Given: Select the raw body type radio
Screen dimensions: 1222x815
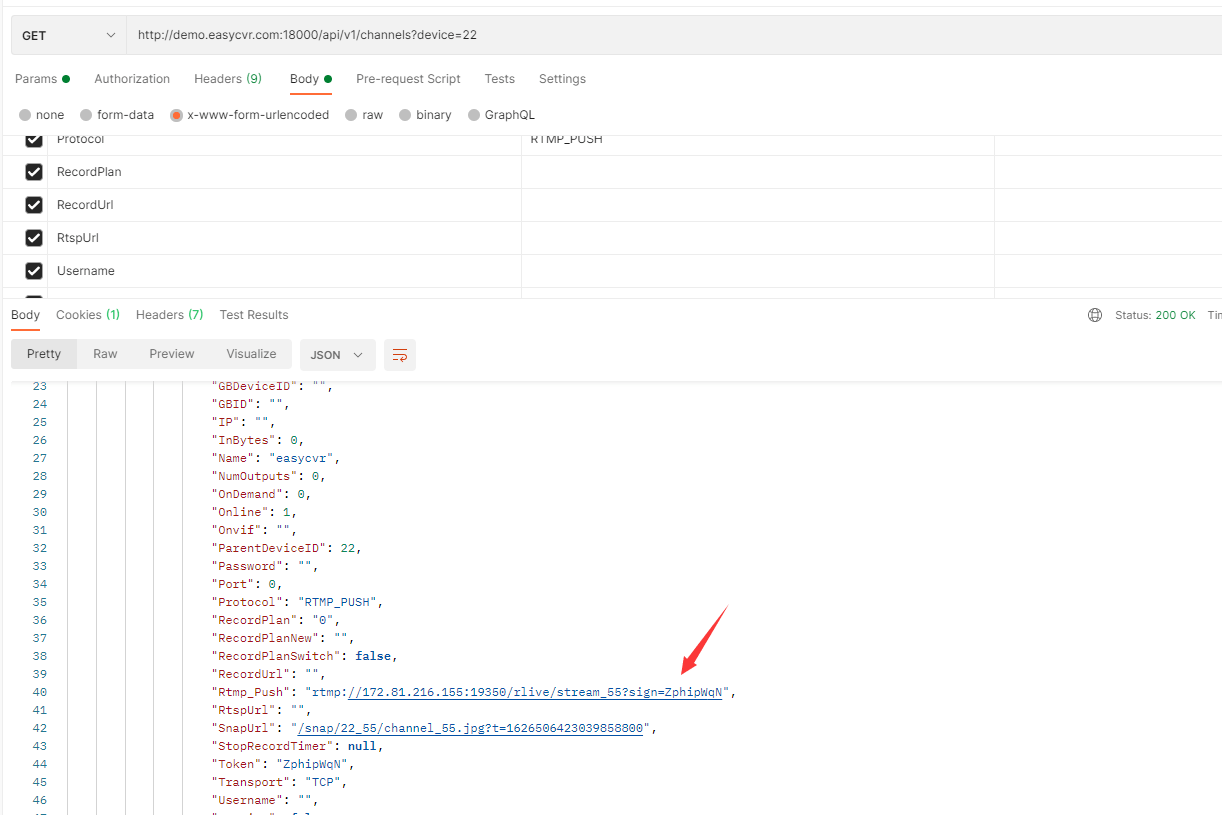Looking at the screenshot, I should click(x=351, y=115).
